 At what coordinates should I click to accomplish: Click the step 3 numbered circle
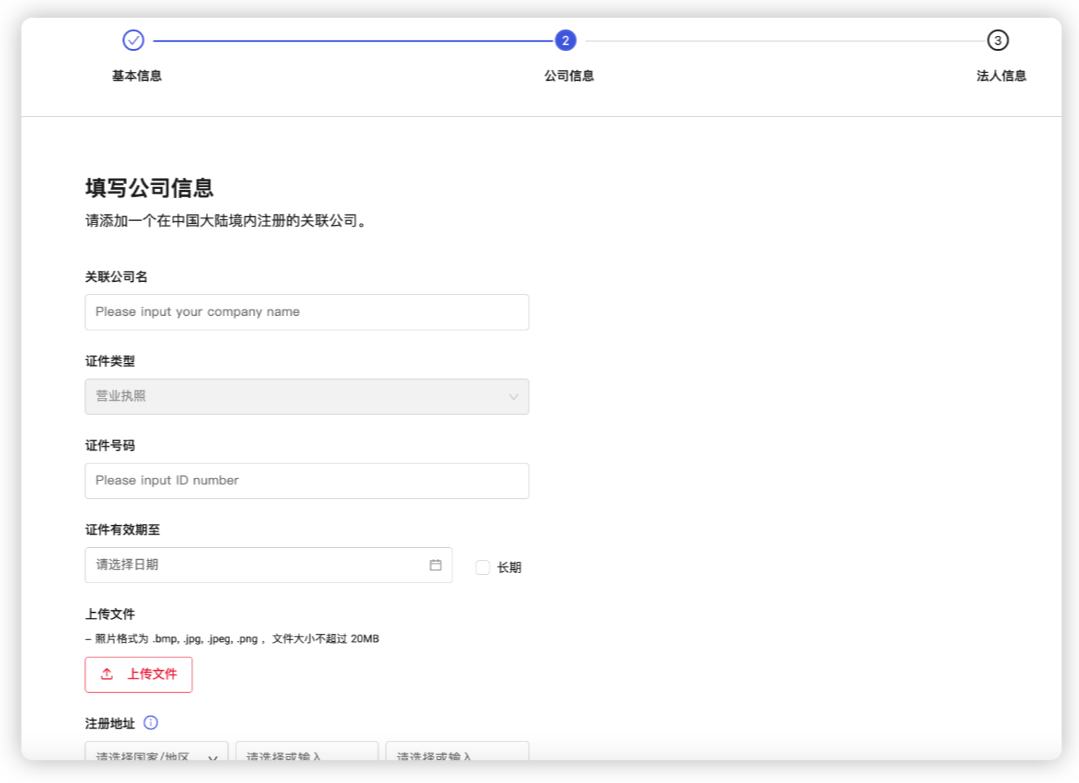[997, 40]
